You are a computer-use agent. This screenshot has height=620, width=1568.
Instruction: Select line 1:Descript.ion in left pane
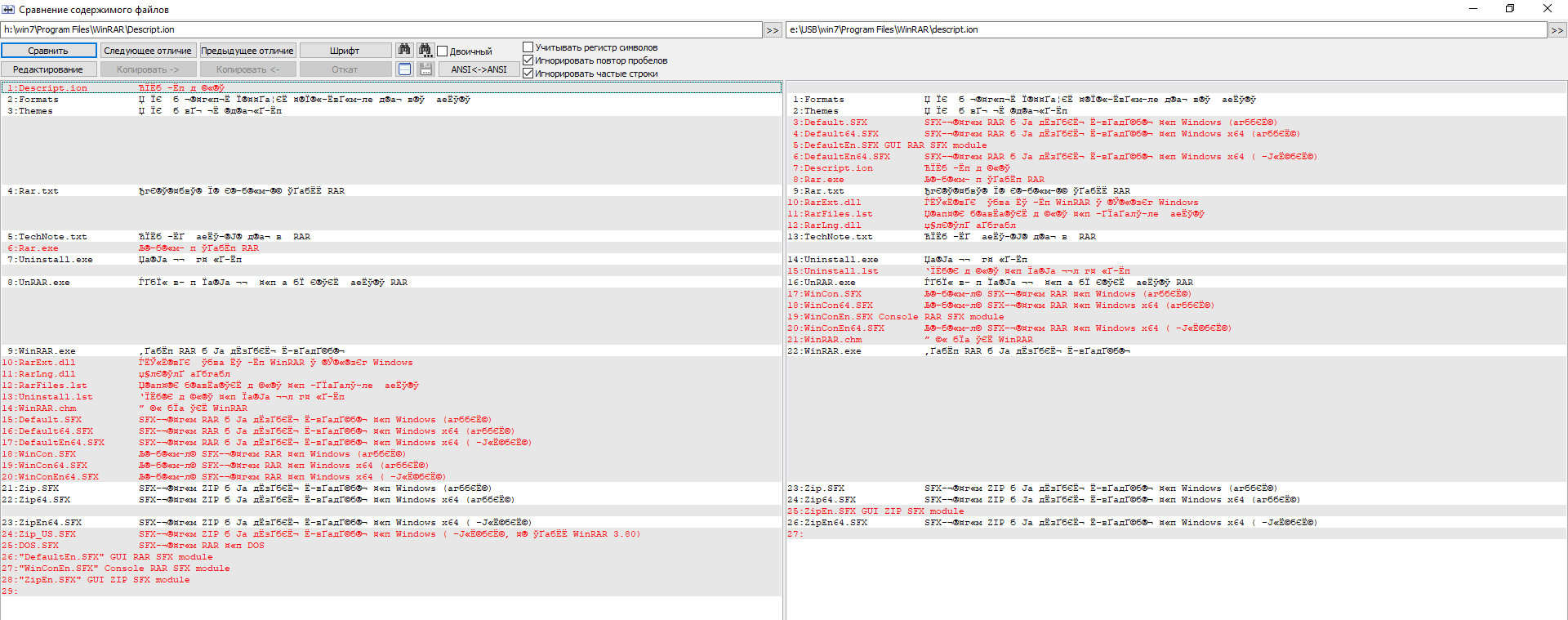pos(391,88)
